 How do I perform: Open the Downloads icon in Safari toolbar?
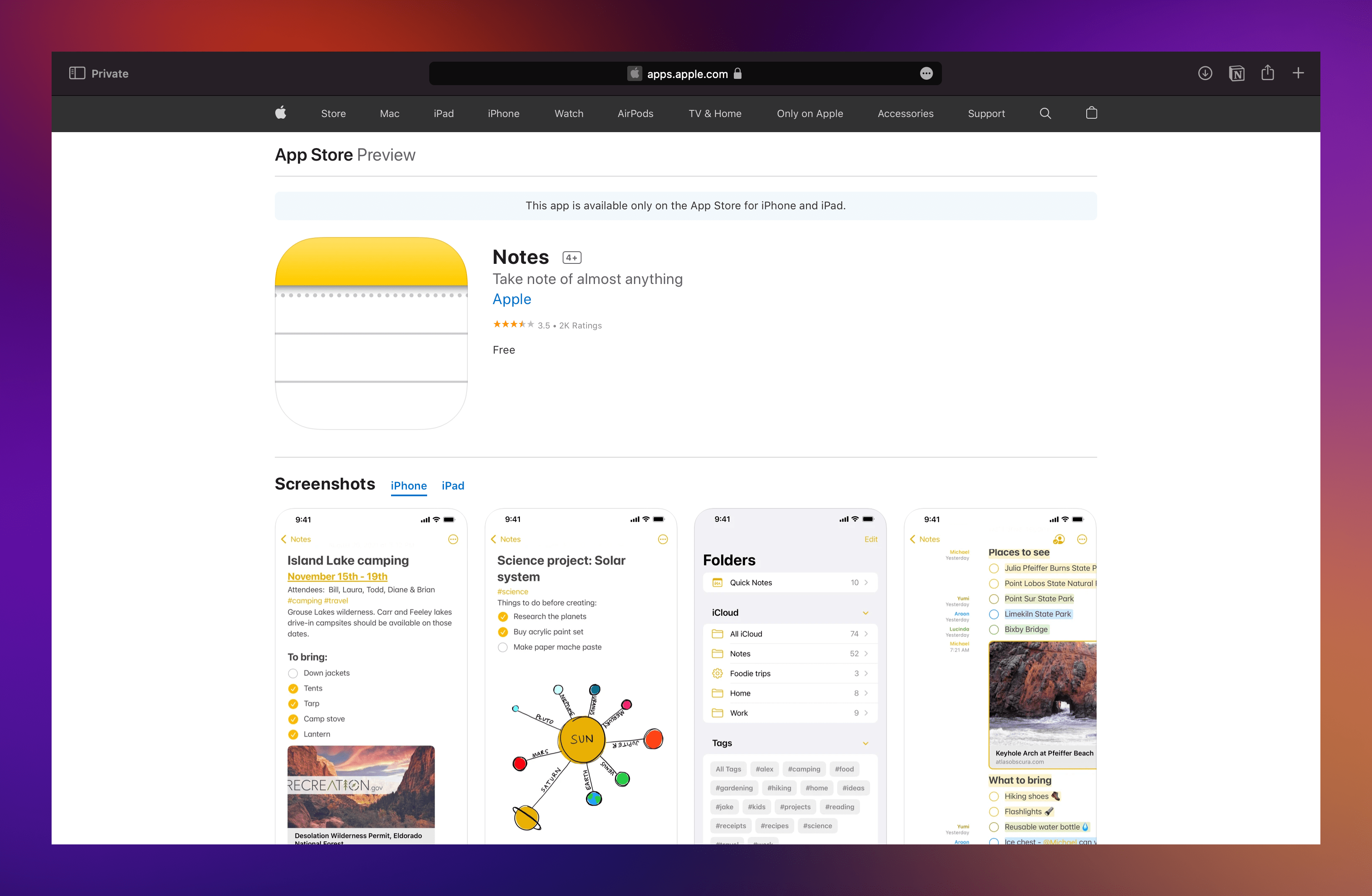pos(1205,73)
